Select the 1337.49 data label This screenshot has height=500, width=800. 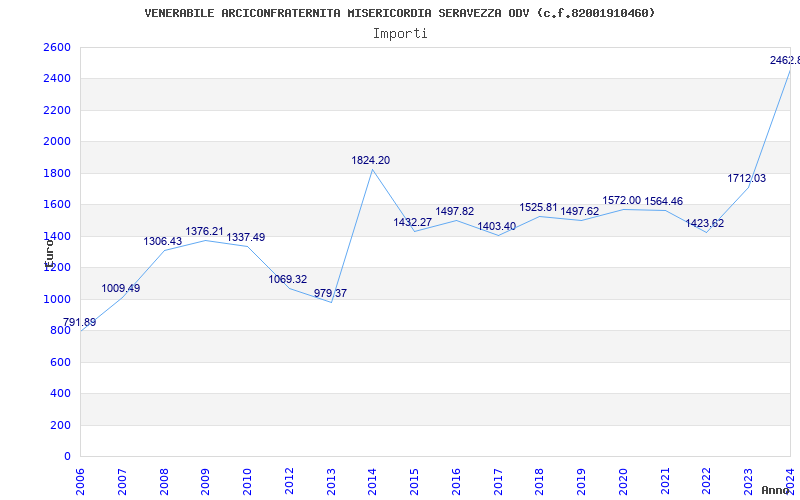point(246,237)
